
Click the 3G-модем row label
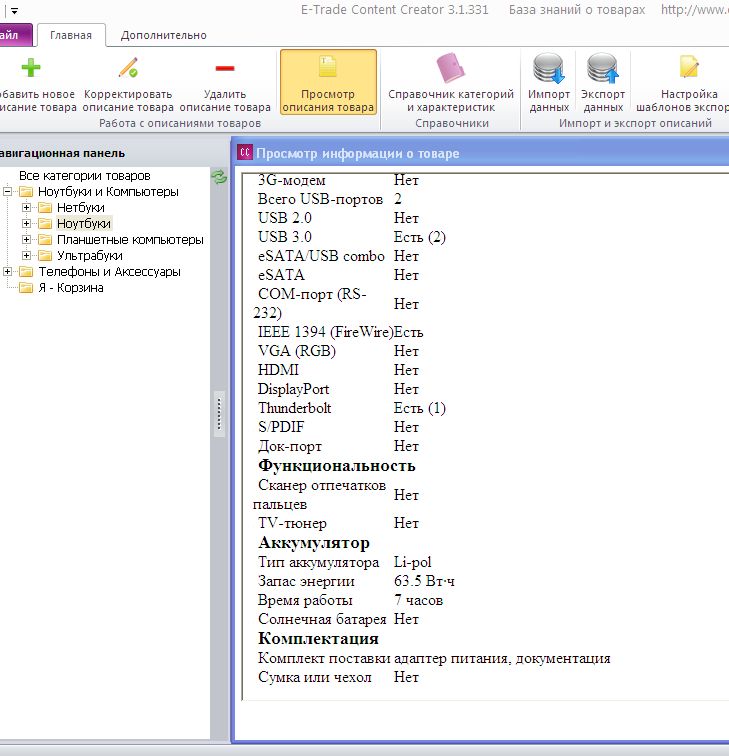point(292,180)
